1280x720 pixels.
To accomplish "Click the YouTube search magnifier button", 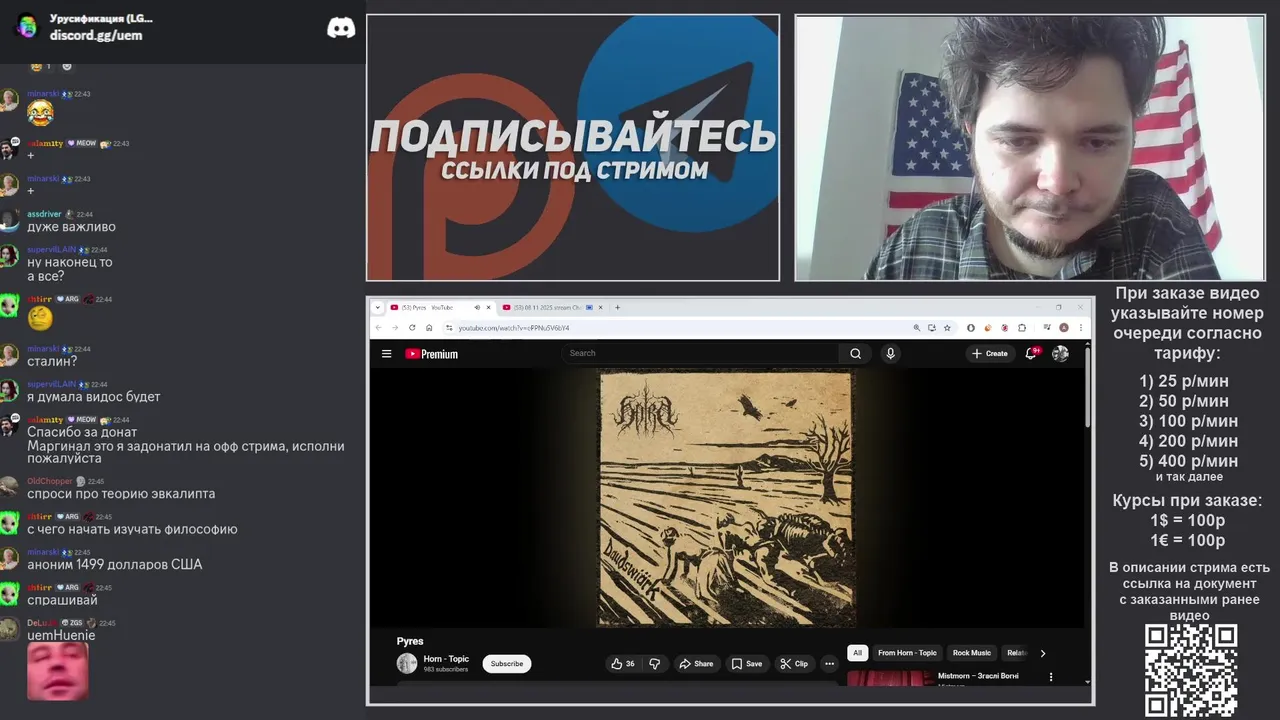I will click(855, 353).
